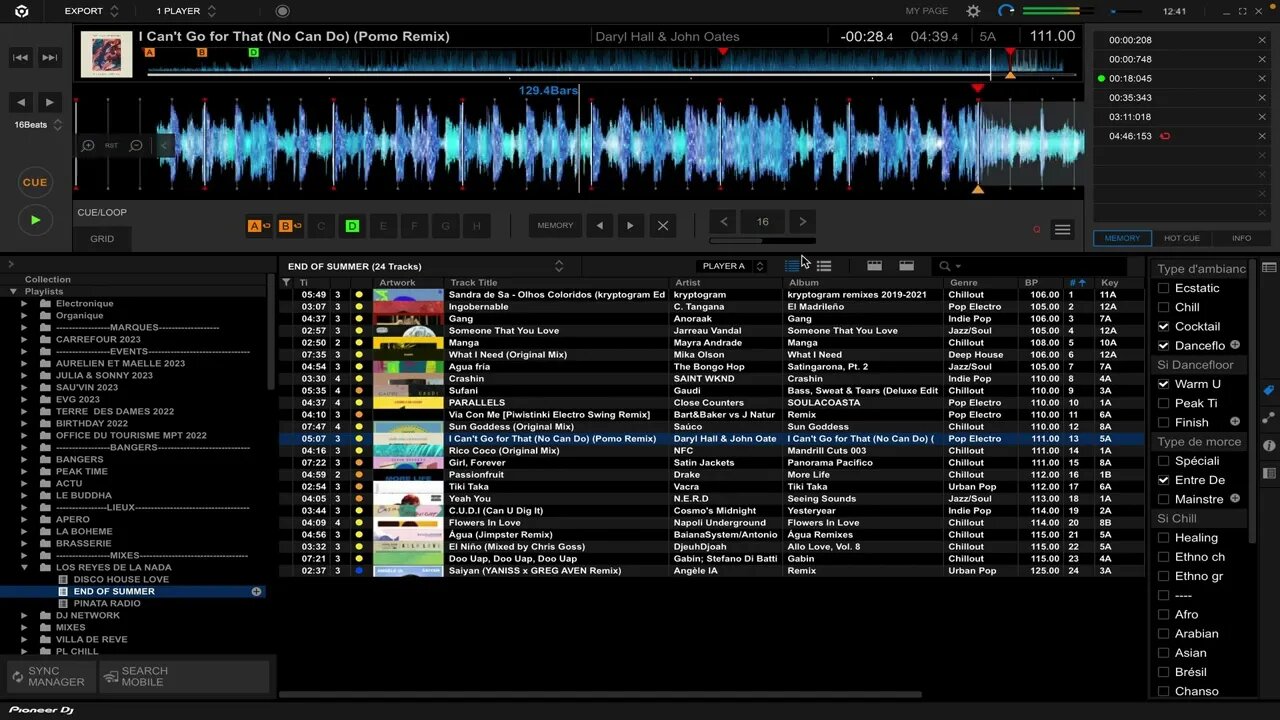Open the GRID panel
Screen dimensions: 1280x720
[102, 239]
